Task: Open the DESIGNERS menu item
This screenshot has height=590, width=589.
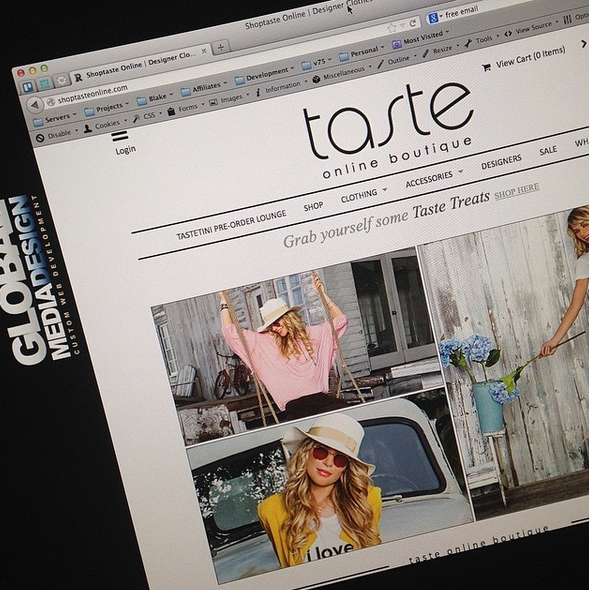Action: point(501,162)
